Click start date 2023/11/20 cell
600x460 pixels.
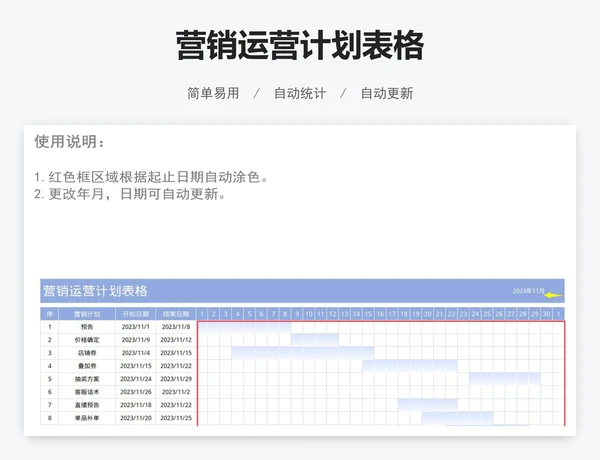[135, 418]
